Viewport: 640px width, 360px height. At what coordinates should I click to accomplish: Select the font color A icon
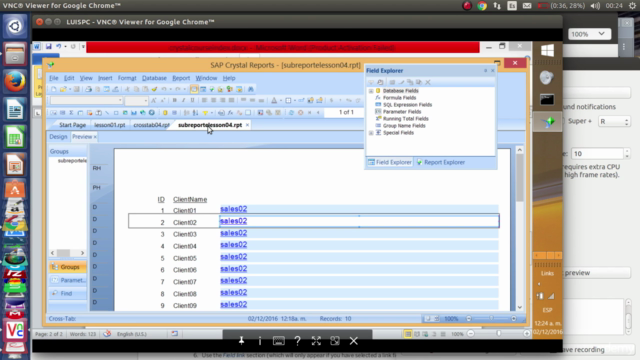point(274,100)
